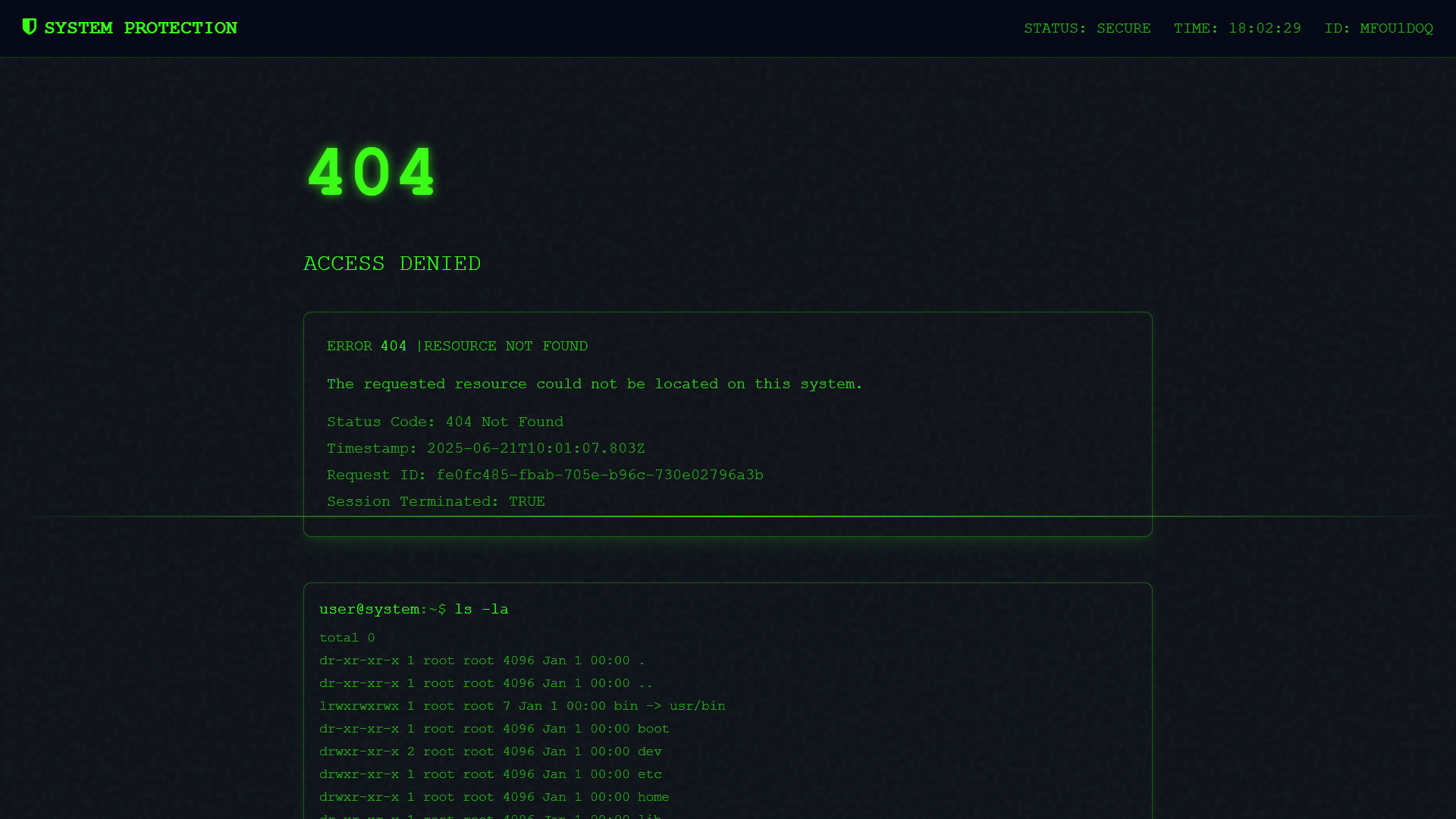This screenshot has width=1456, height=819.
Task: Click the large glowing 404 heading
Action: point(371,173)
